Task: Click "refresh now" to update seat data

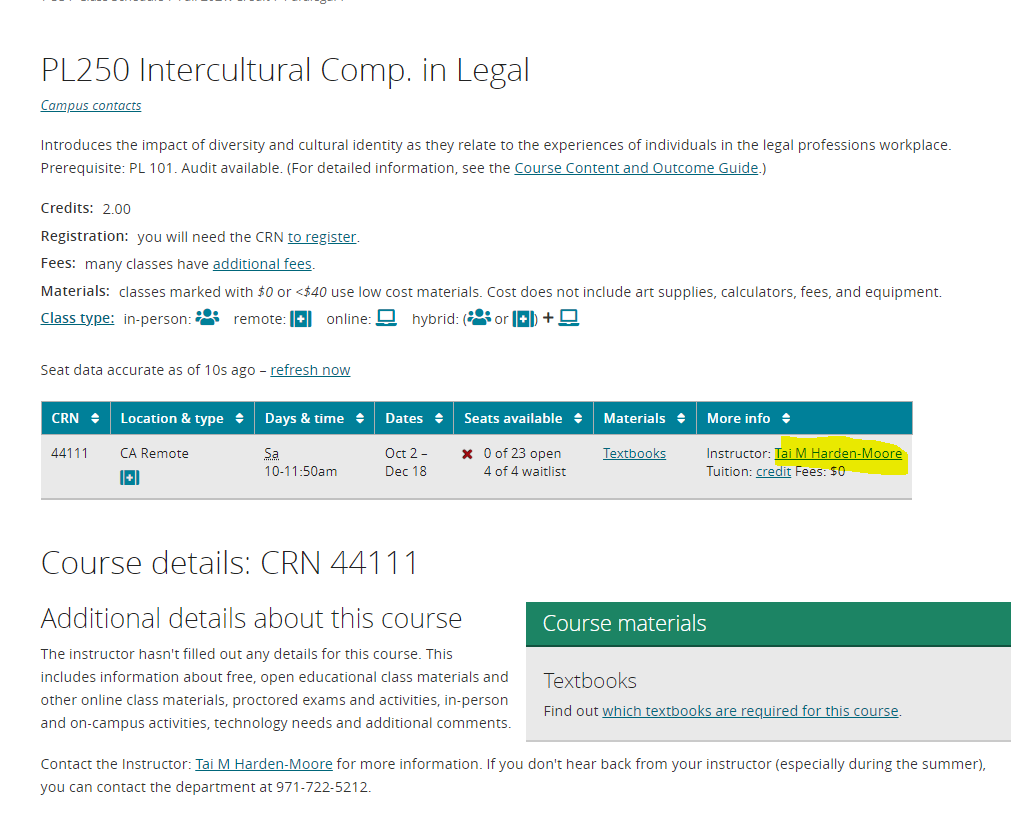Action: click(310, 370)
